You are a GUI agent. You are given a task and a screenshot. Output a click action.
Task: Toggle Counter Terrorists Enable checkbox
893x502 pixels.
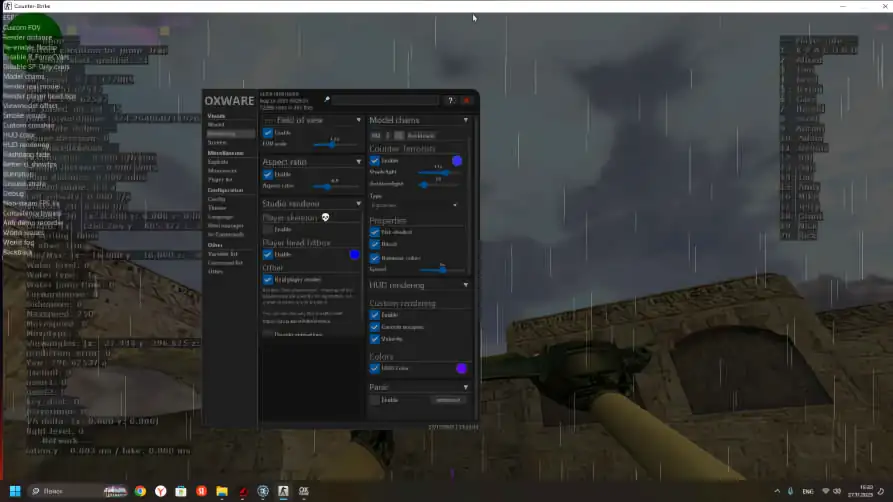[374, 161]
